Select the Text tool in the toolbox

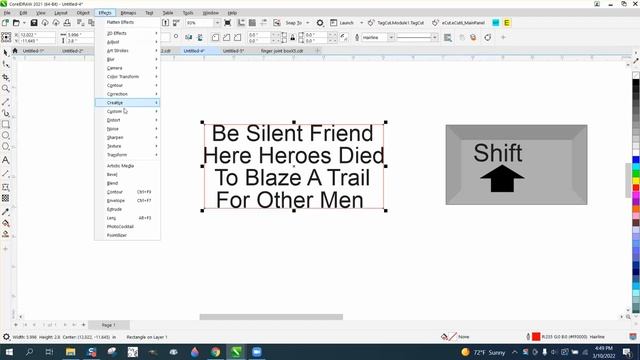(6, 160)
